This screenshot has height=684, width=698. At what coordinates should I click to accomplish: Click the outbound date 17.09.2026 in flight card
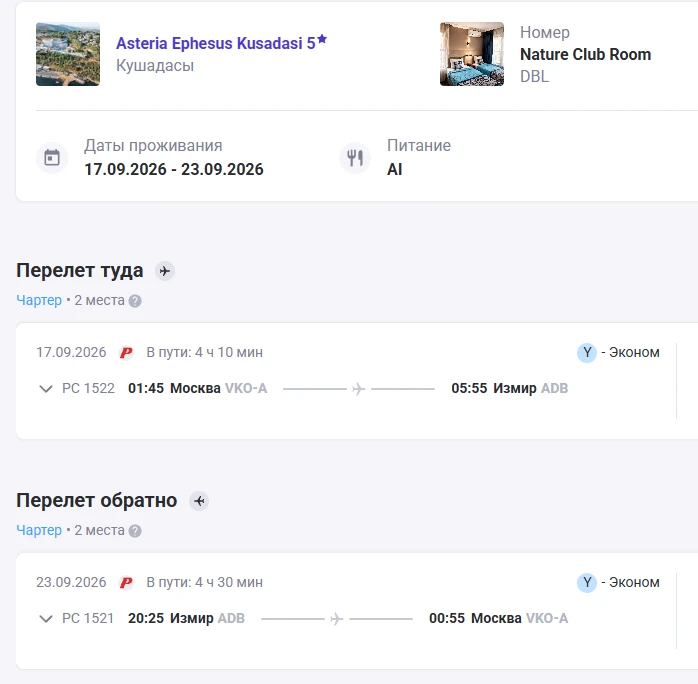pyautogui.click(x=71, y=352)
